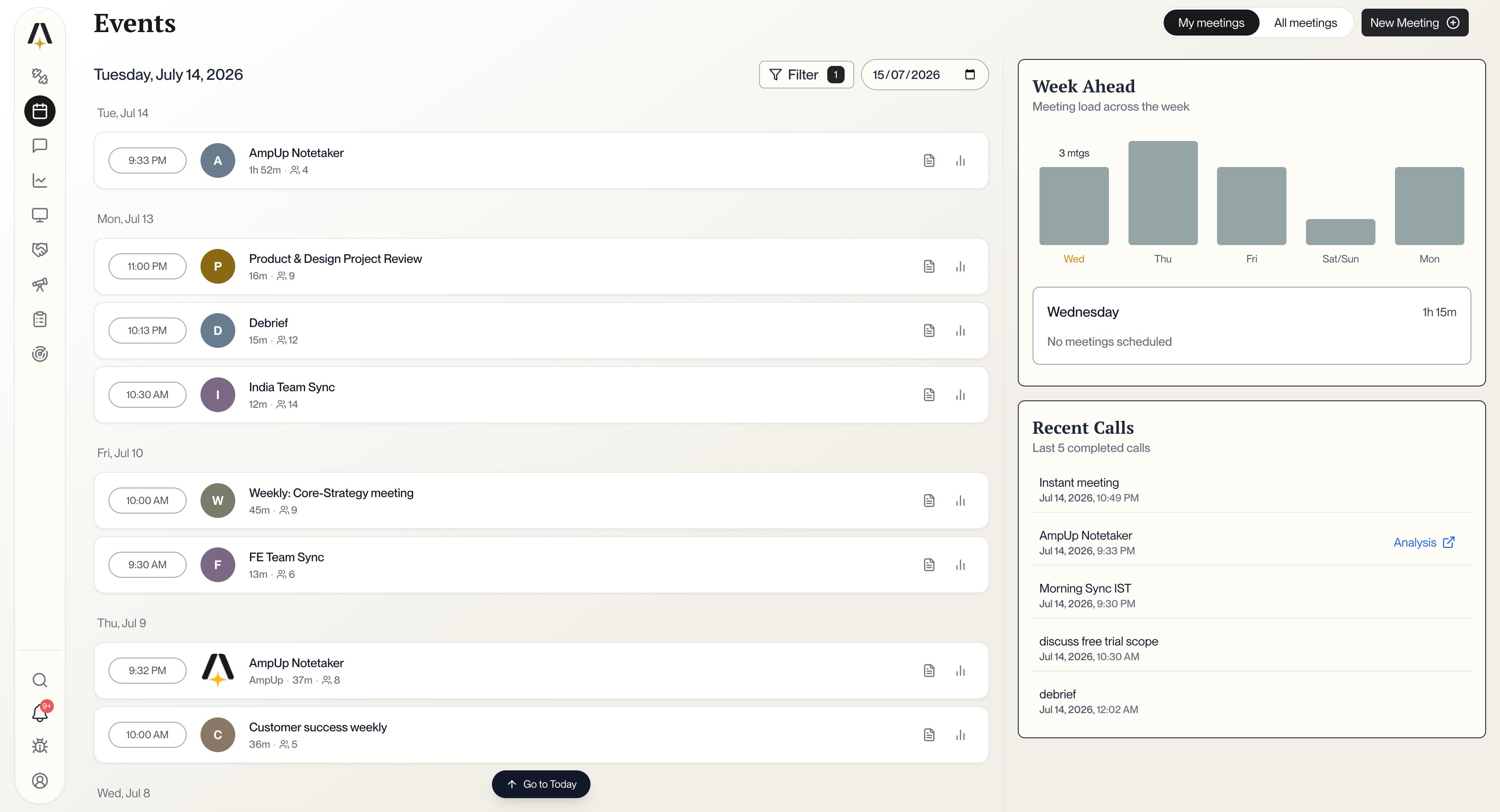Click the Wednesday summary card in Week Ahead

(1251, 325)
